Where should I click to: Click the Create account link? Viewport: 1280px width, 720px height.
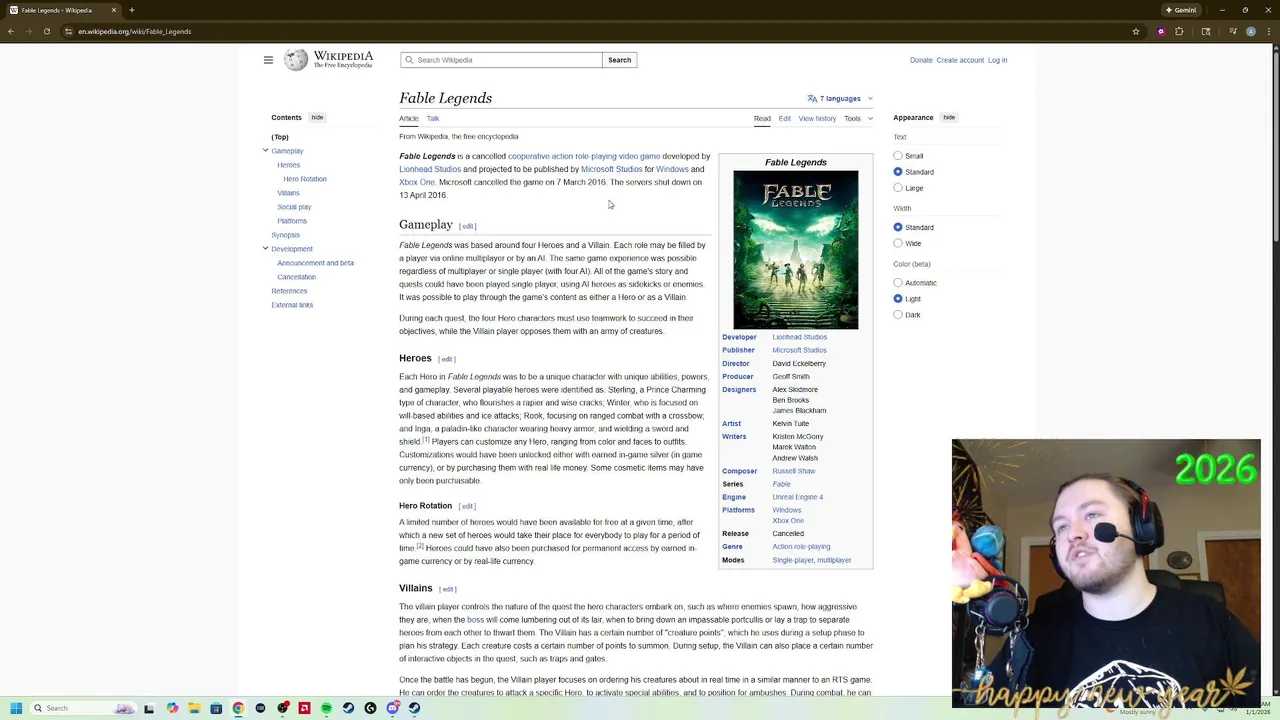(960, 60)
